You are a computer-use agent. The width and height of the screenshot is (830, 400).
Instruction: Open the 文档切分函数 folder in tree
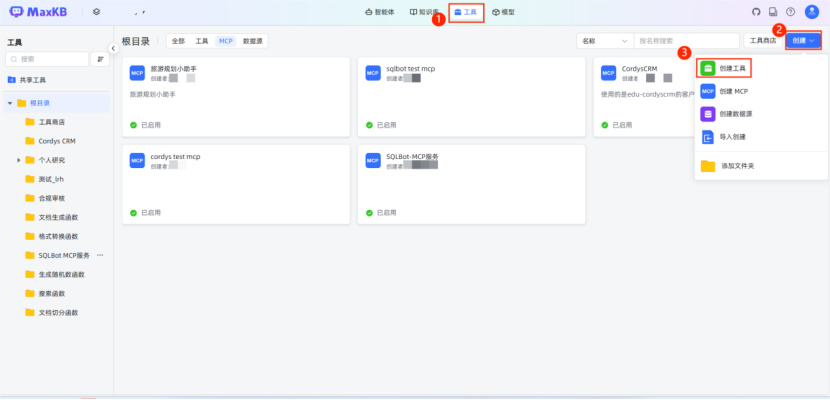point(57,312)
